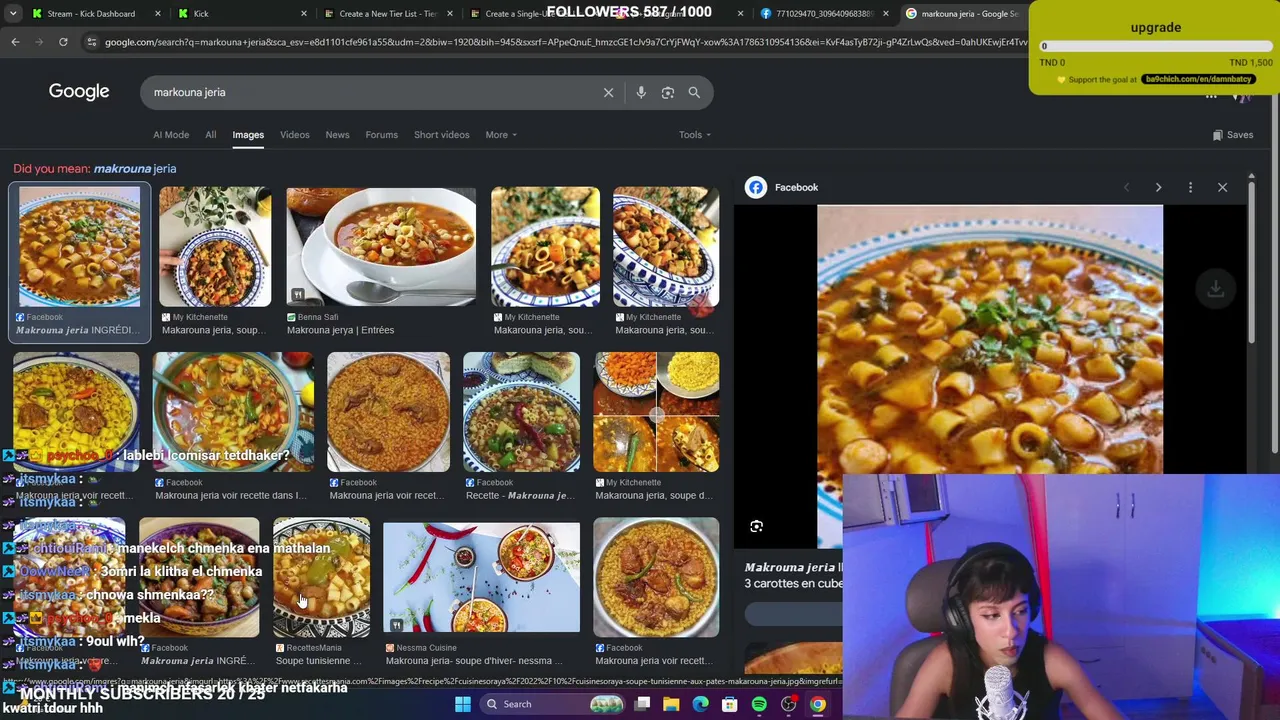
Task: Select the Images tab
Action: [248, 135]
